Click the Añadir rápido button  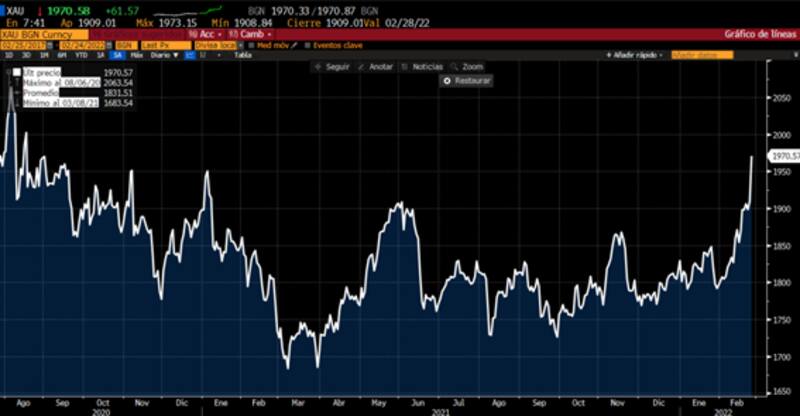637,55
